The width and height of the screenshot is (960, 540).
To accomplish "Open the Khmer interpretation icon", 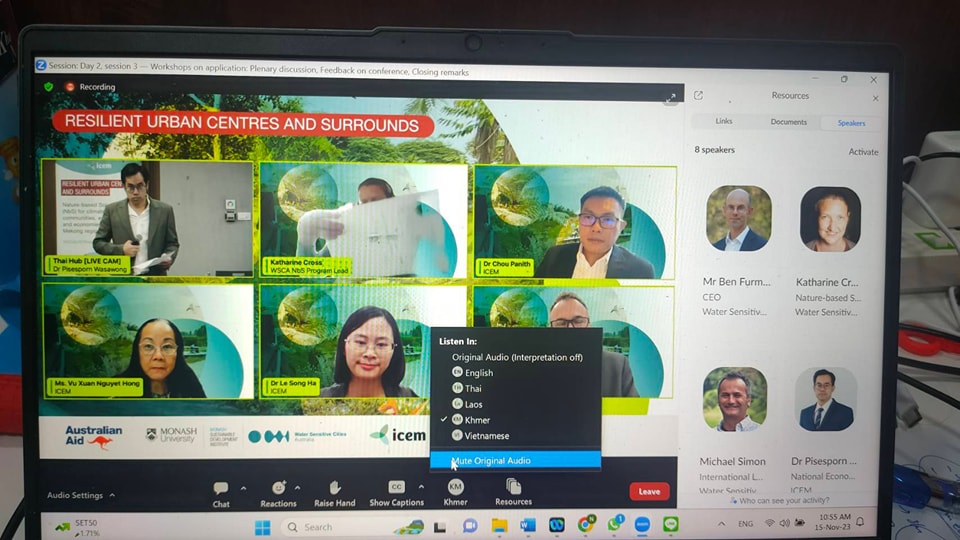I will pos(455,487).
